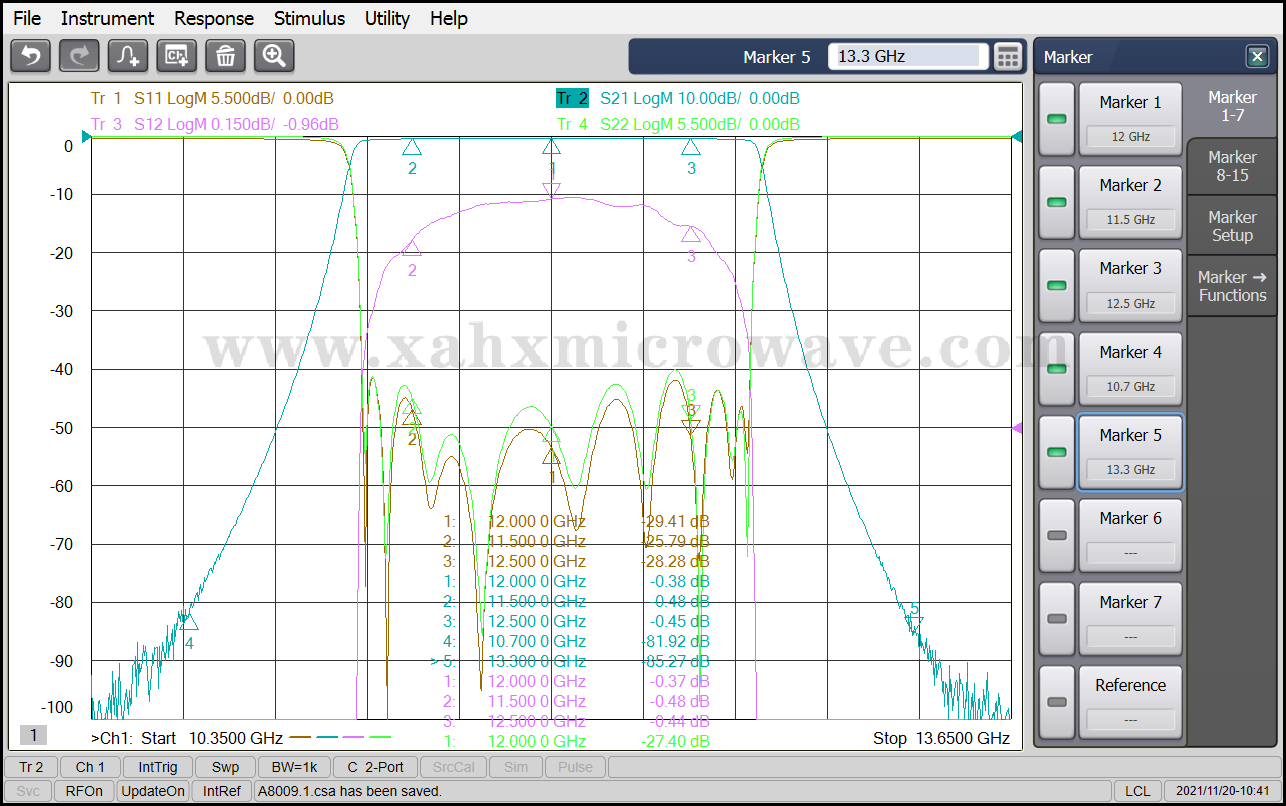Select the Tr 4 S22 trace label

tap(678, 124)
